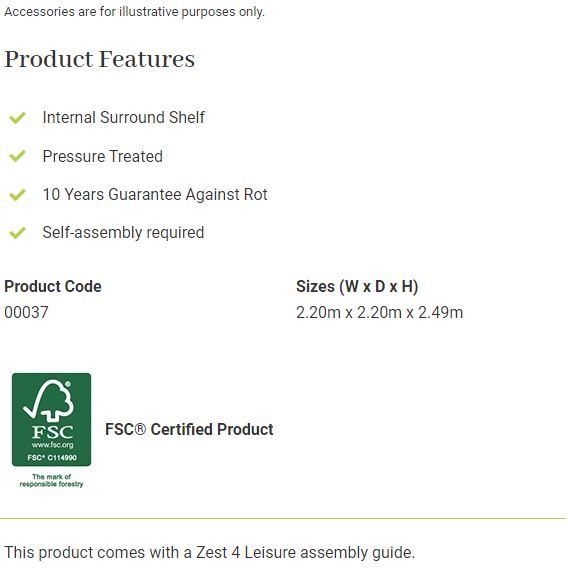Image resolution: width=567 pixels, height=569 pixels.
Task: Click the Product Code label
Action: [x=53, y=286]
